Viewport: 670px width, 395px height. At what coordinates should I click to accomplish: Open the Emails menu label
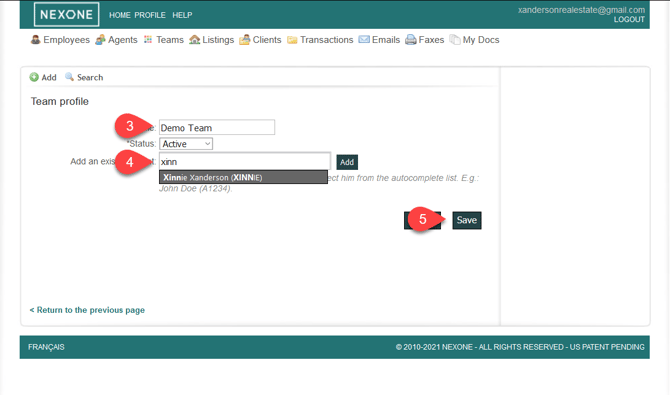click(x=386, y=40)
